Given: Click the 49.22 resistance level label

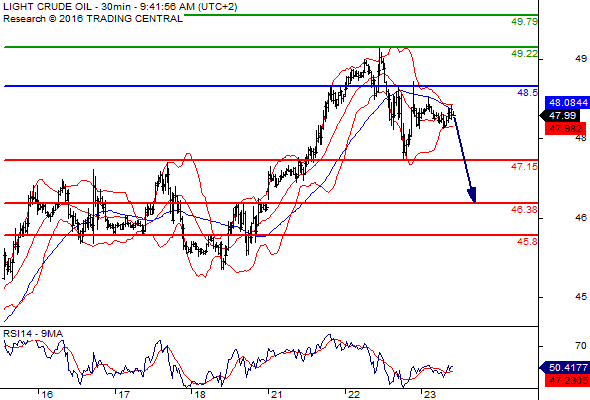Looking at the screenshot, I should click(x=525, y=54).
